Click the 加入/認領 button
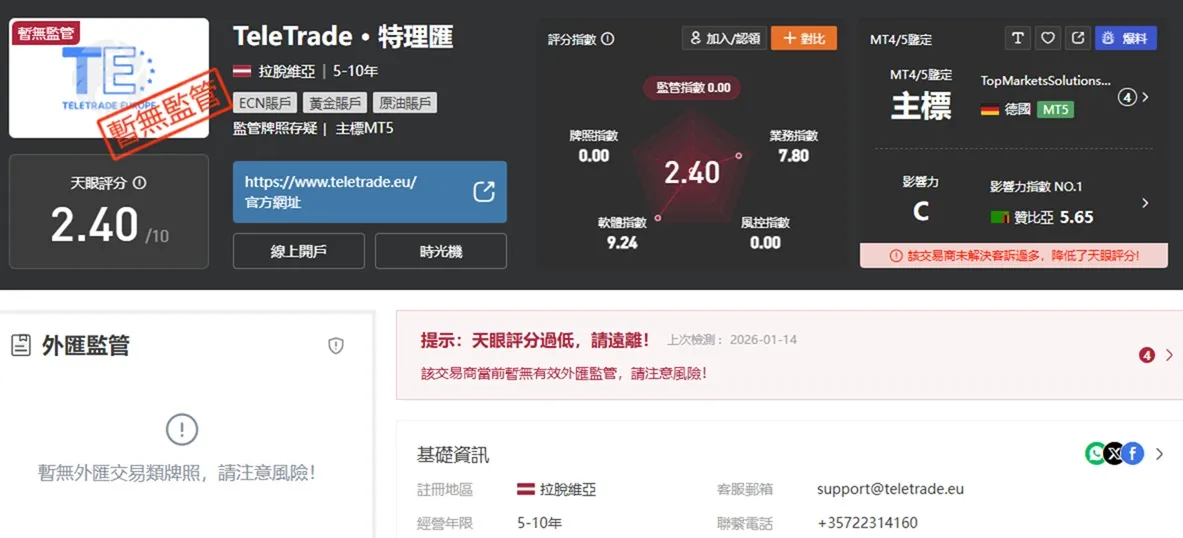This screenshot has height=538, width=1183. pyautogui.click(x=724, y=38)
